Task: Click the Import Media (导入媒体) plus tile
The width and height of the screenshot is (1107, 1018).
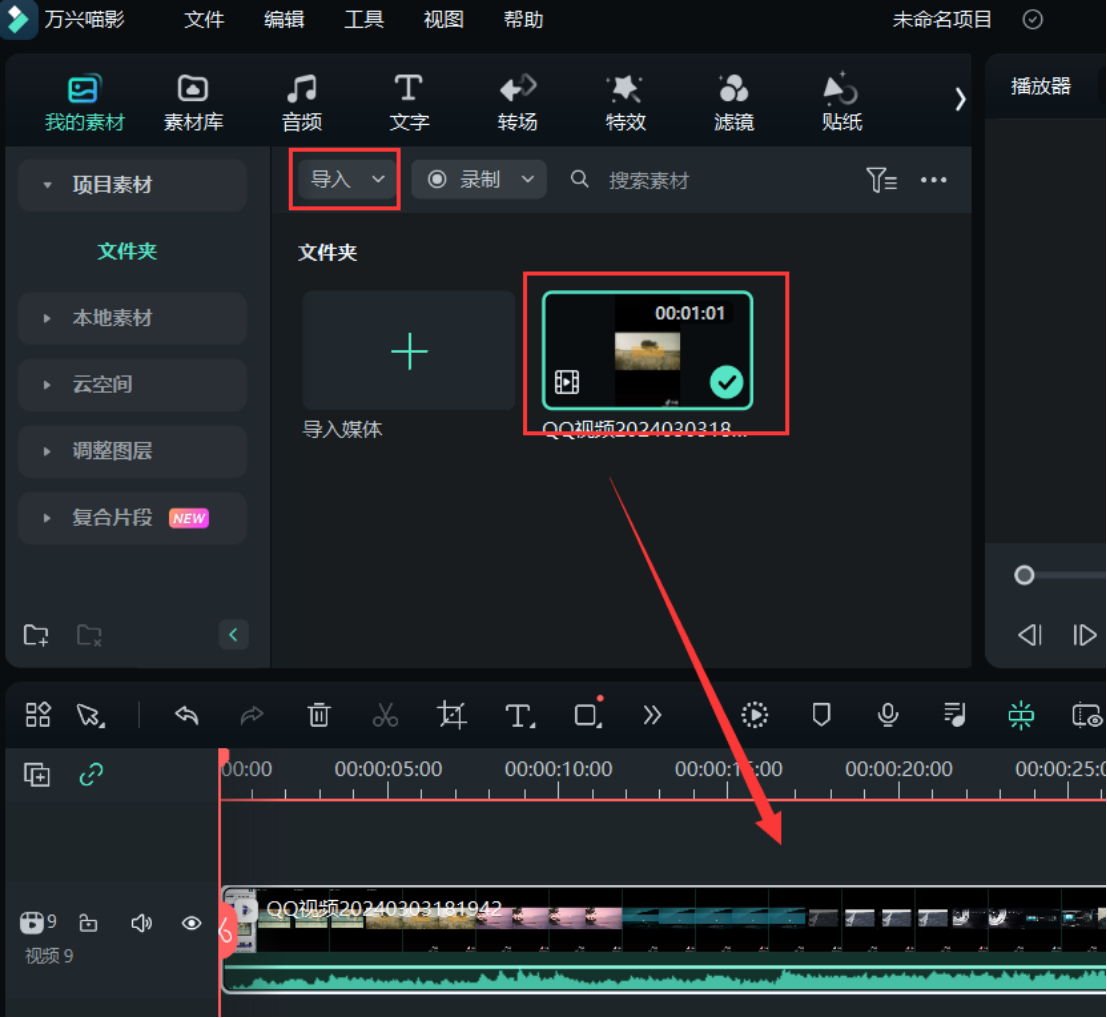Action: 409,351
